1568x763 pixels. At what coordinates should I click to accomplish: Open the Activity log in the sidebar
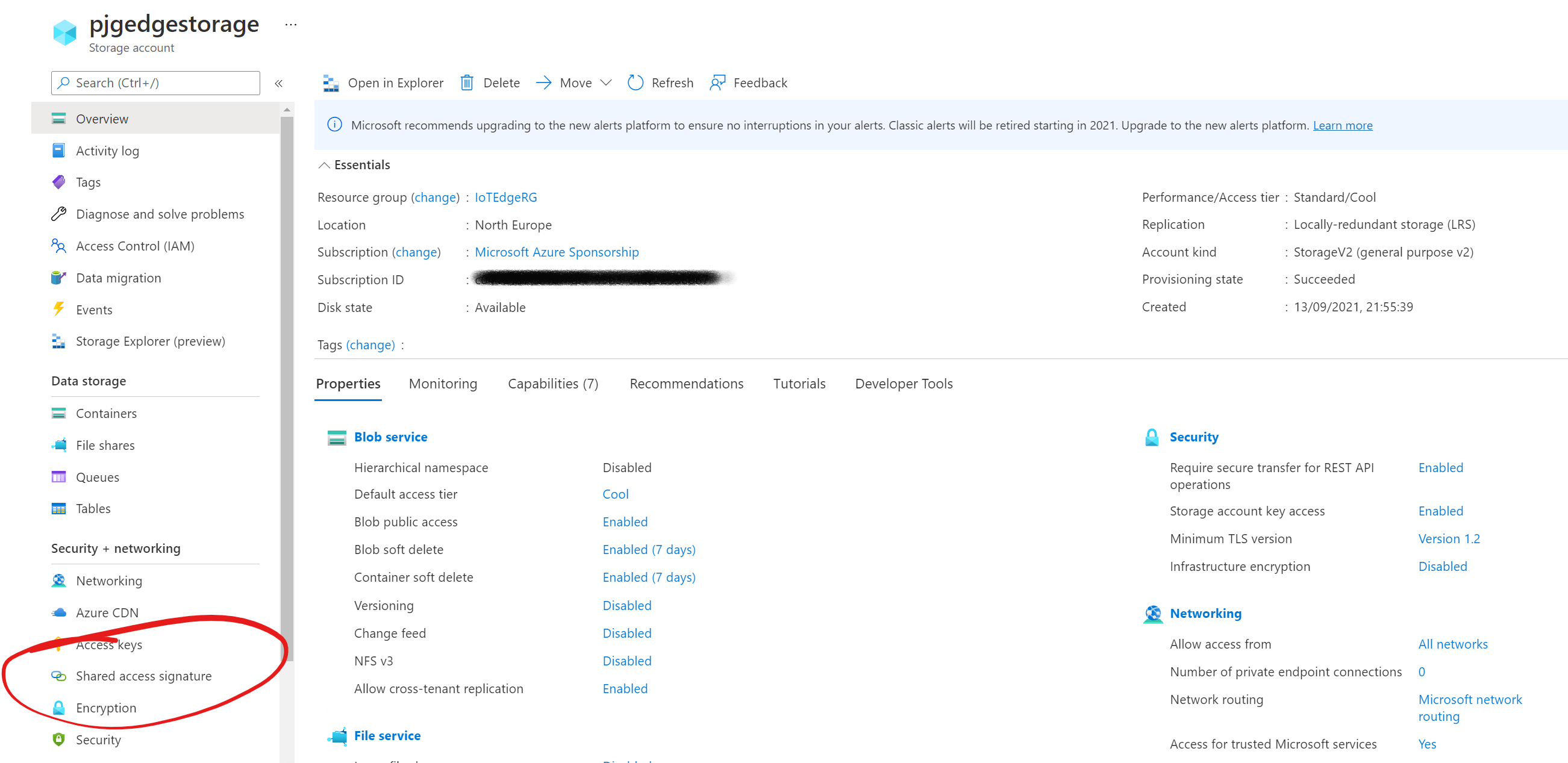(108, 151)
